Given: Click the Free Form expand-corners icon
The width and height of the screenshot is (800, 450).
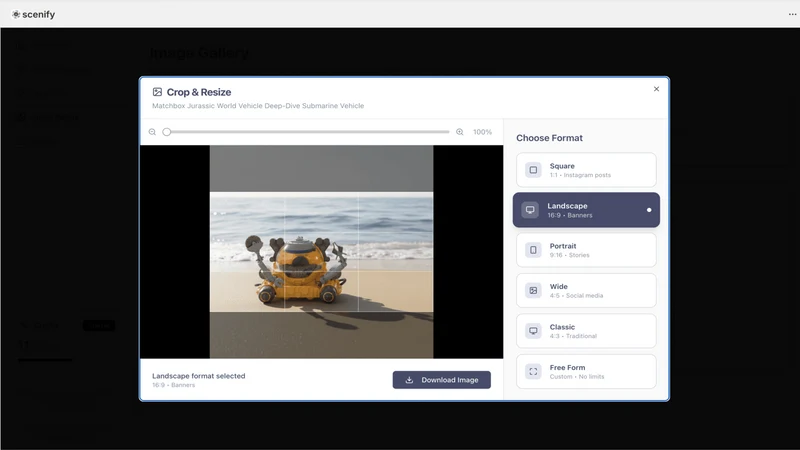Looking at the screenshot, I should (x=533, y=371).
